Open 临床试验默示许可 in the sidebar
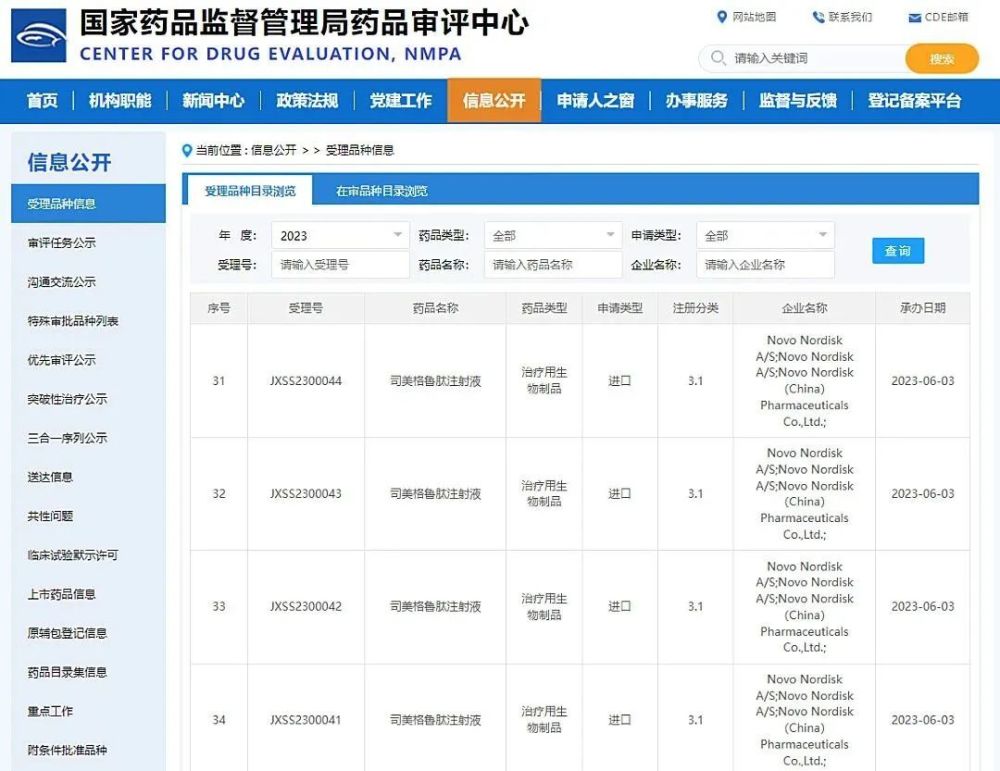Image resolution: width=1000 pixels, height=771 pixels. pyautogui.click(x=74, y=556)
